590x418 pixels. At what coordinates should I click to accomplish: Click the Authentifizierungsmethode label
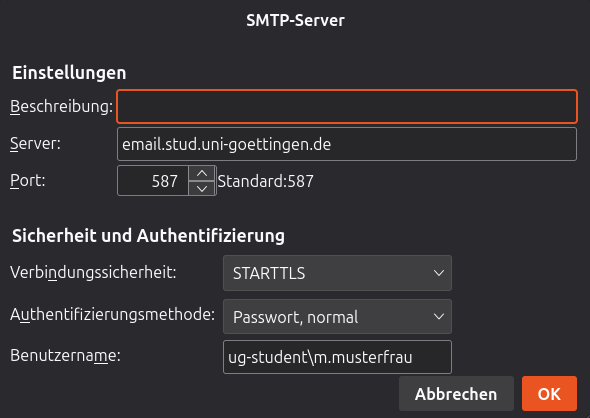(x=113, y=315)
